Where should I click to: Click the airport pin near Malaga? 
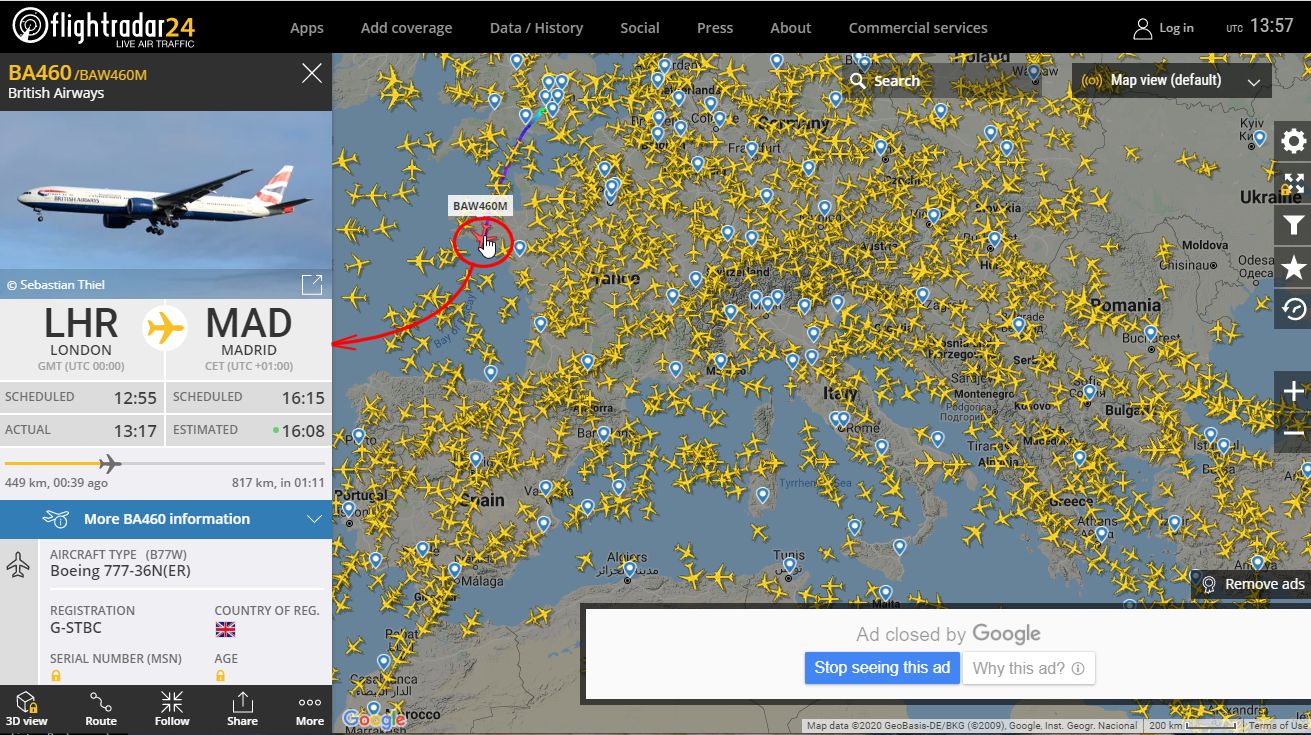454,569
